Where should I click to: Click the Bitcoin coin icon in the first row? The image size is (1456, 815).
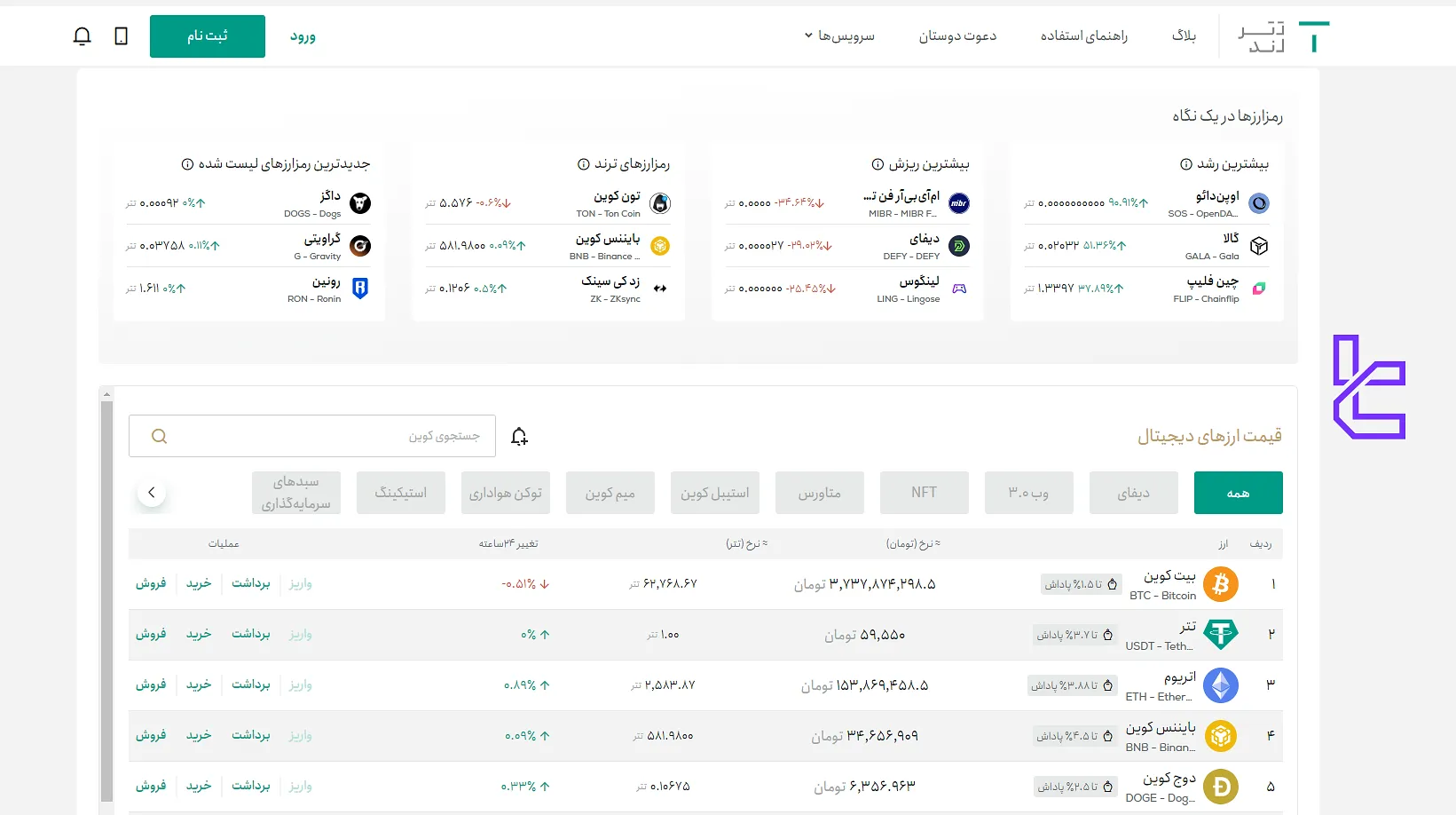1221,584
